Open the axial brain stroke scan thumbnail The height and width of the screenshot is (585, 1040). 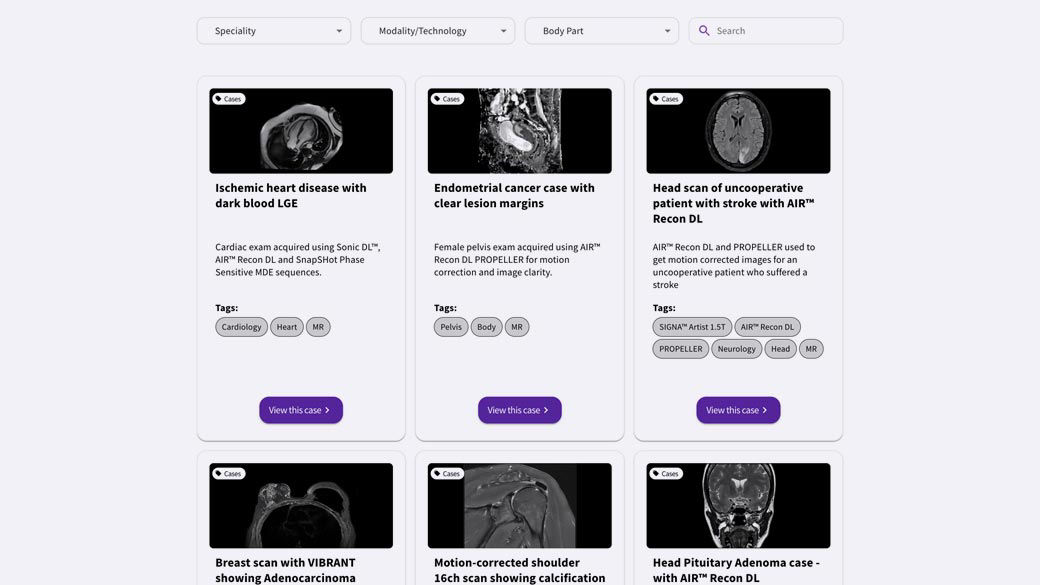point(738,131)
